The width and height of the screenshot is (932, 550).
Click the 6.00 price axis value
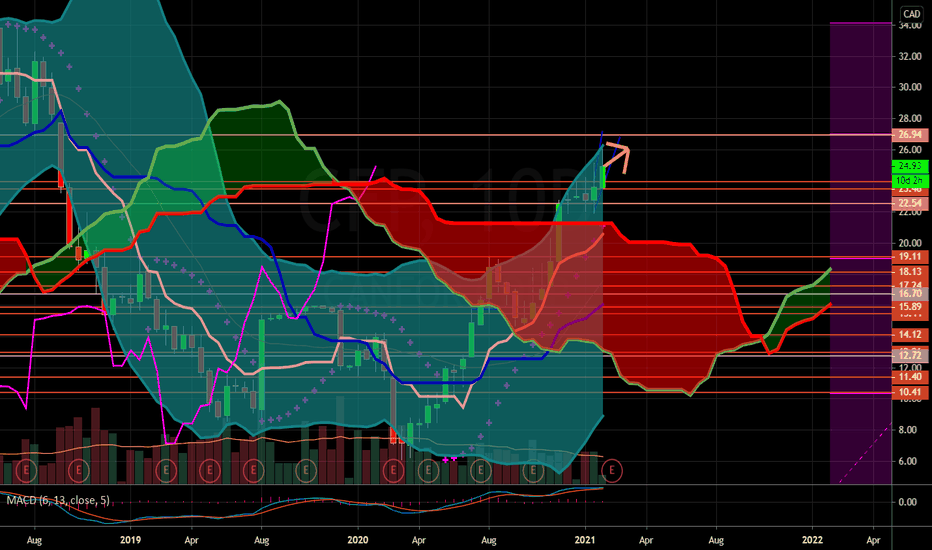pyautogui.click(x=908, y=461)
